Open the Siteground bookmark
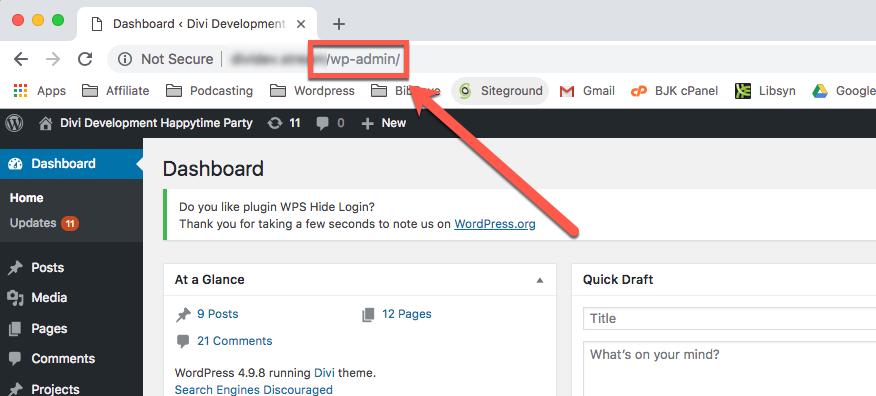Image resolution: width=876 pixels, height=396 pixels. 500,91
